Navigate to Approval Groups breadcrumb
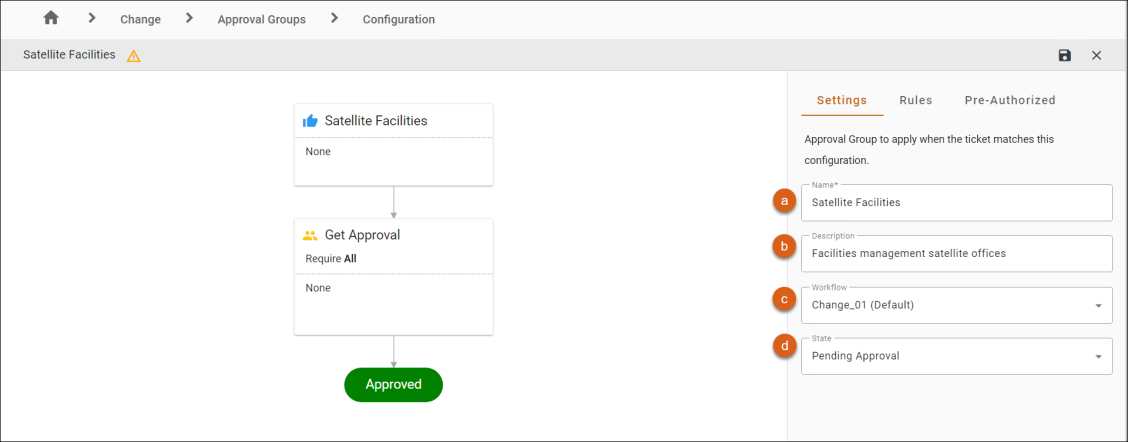The image size is (1128, 442). coord(262,19)
